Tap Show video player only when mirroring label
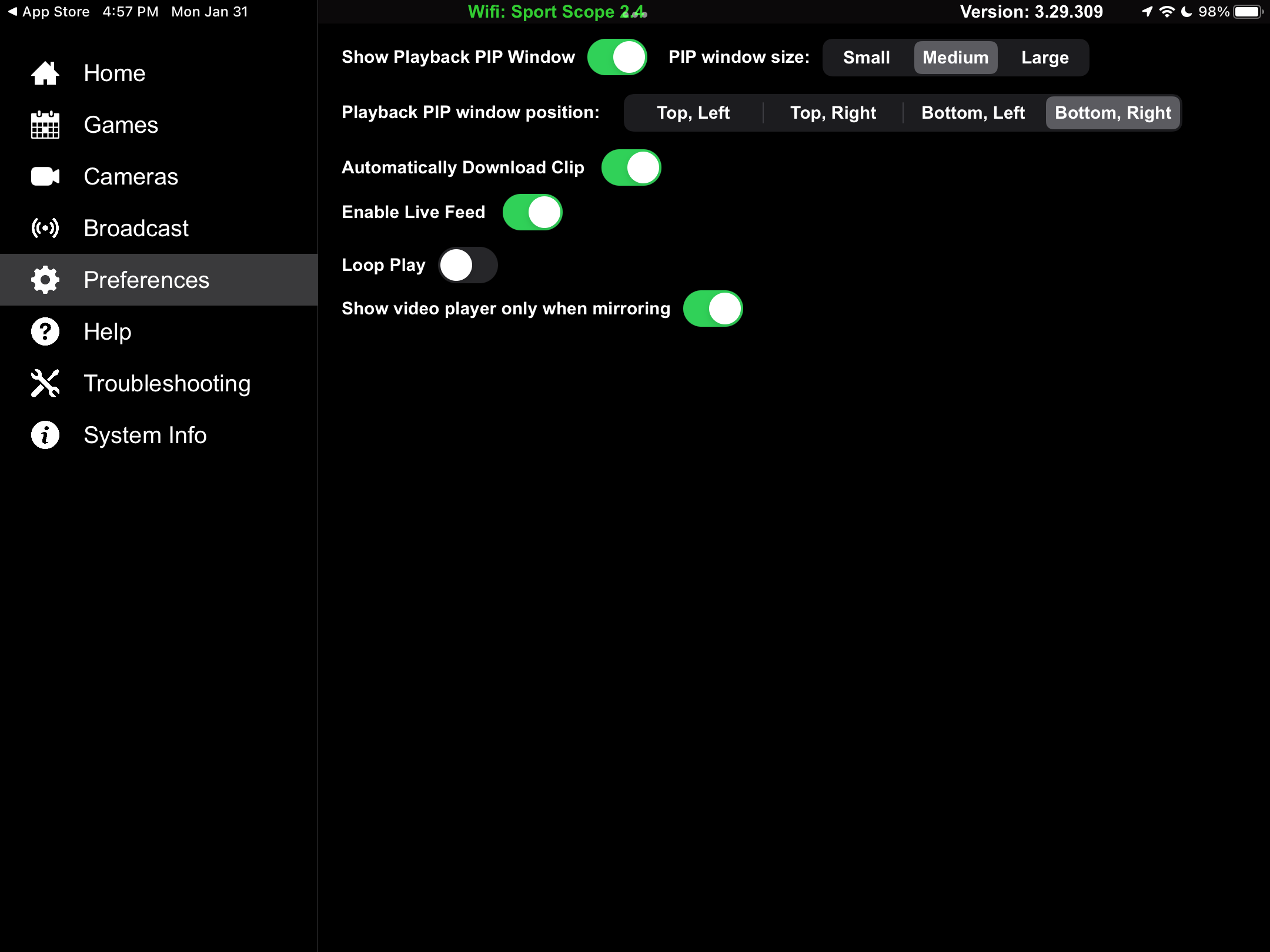 (x=506, y=309)
